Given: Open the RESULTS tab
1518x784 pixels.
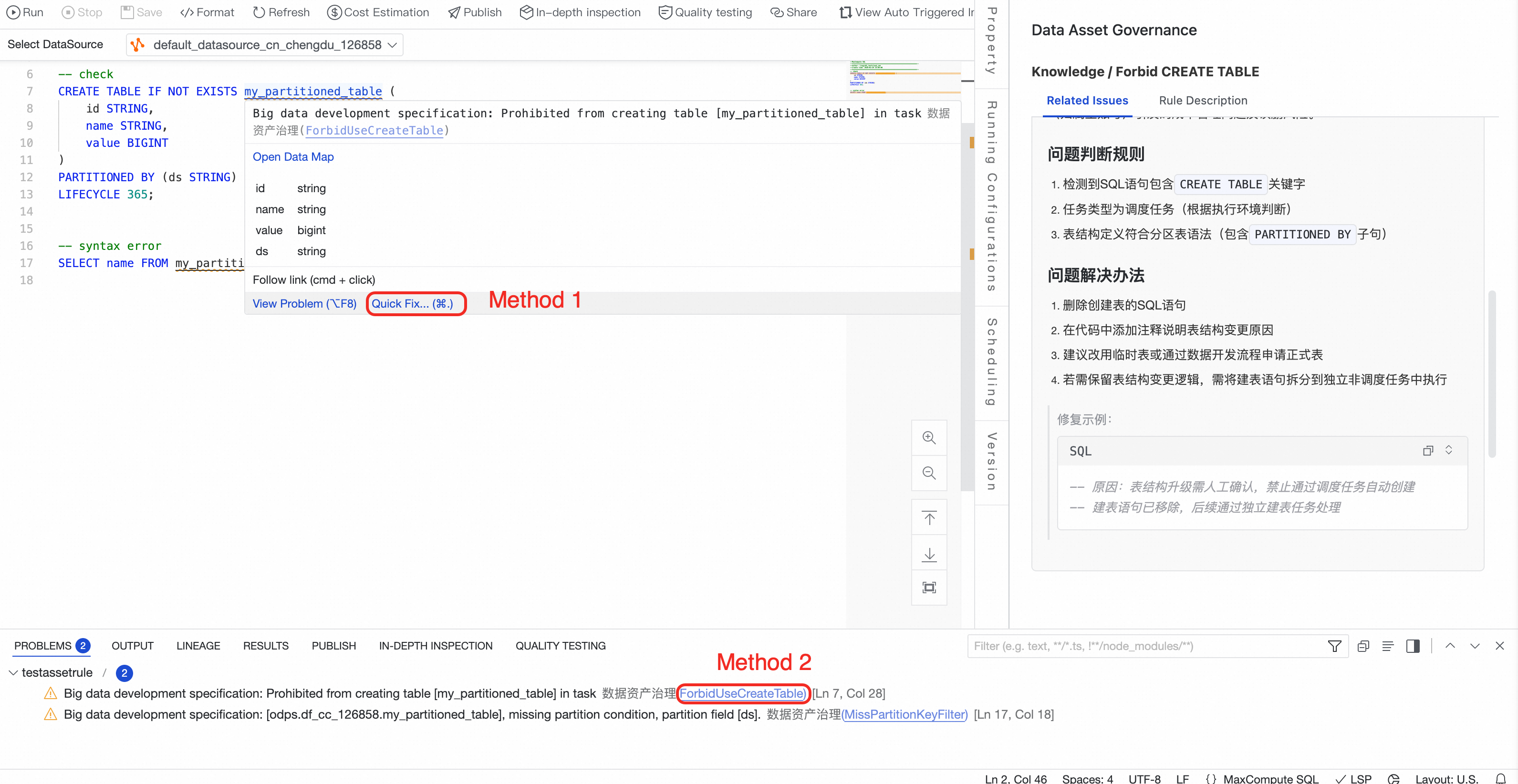Looking at the screenshot, I should [x=266, y=646].
